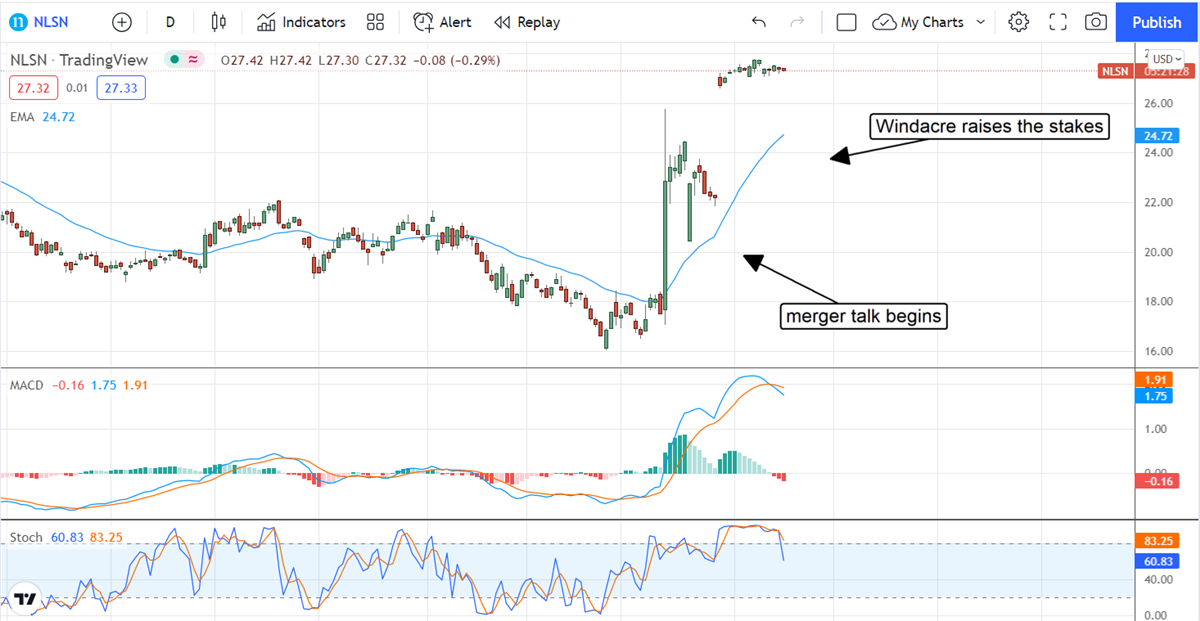Click the 16.00 price axis label
This screenshot has height=621, width=1200.
[1158, 351]
